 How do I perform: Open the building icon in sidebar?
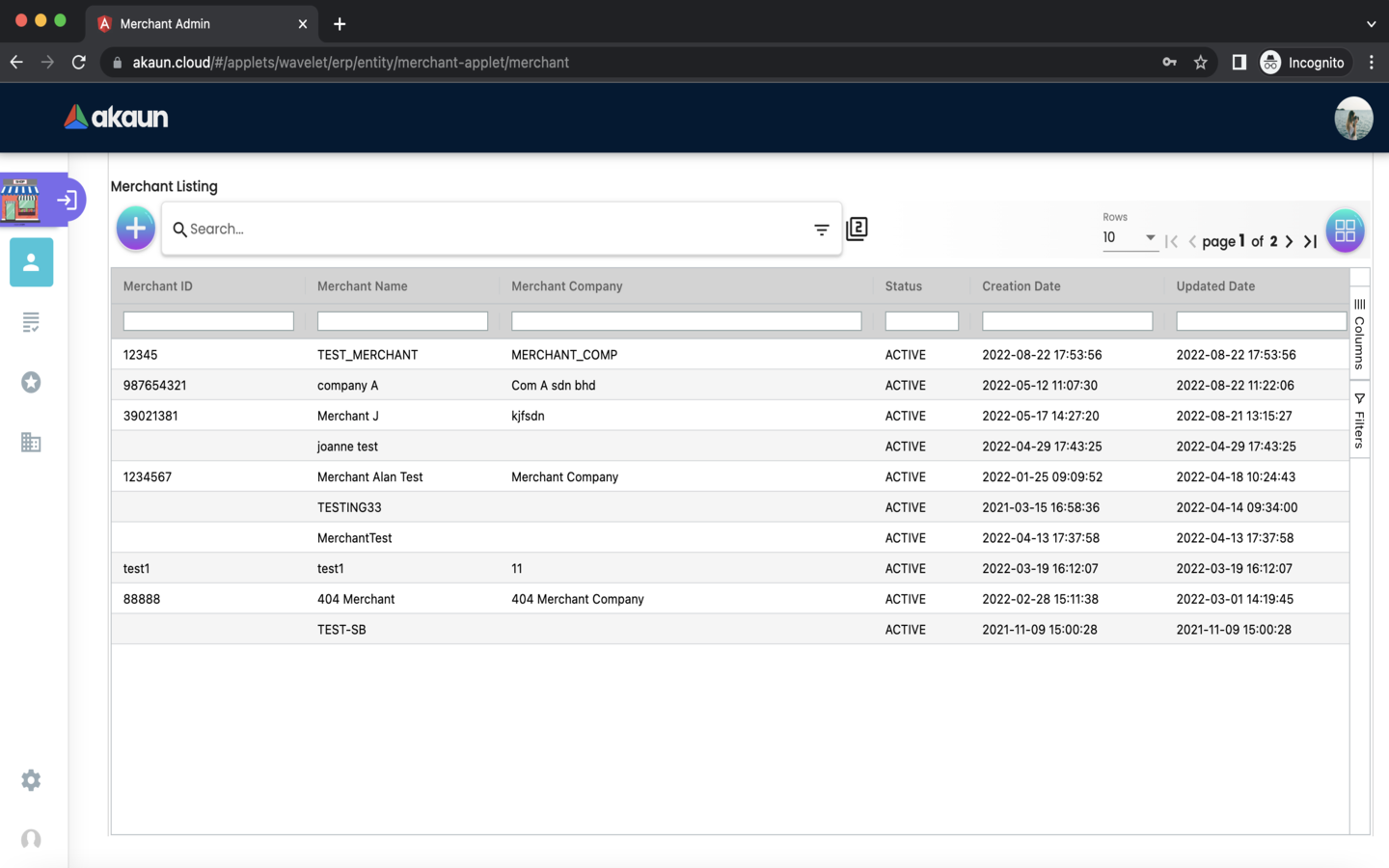click(31, 443)
